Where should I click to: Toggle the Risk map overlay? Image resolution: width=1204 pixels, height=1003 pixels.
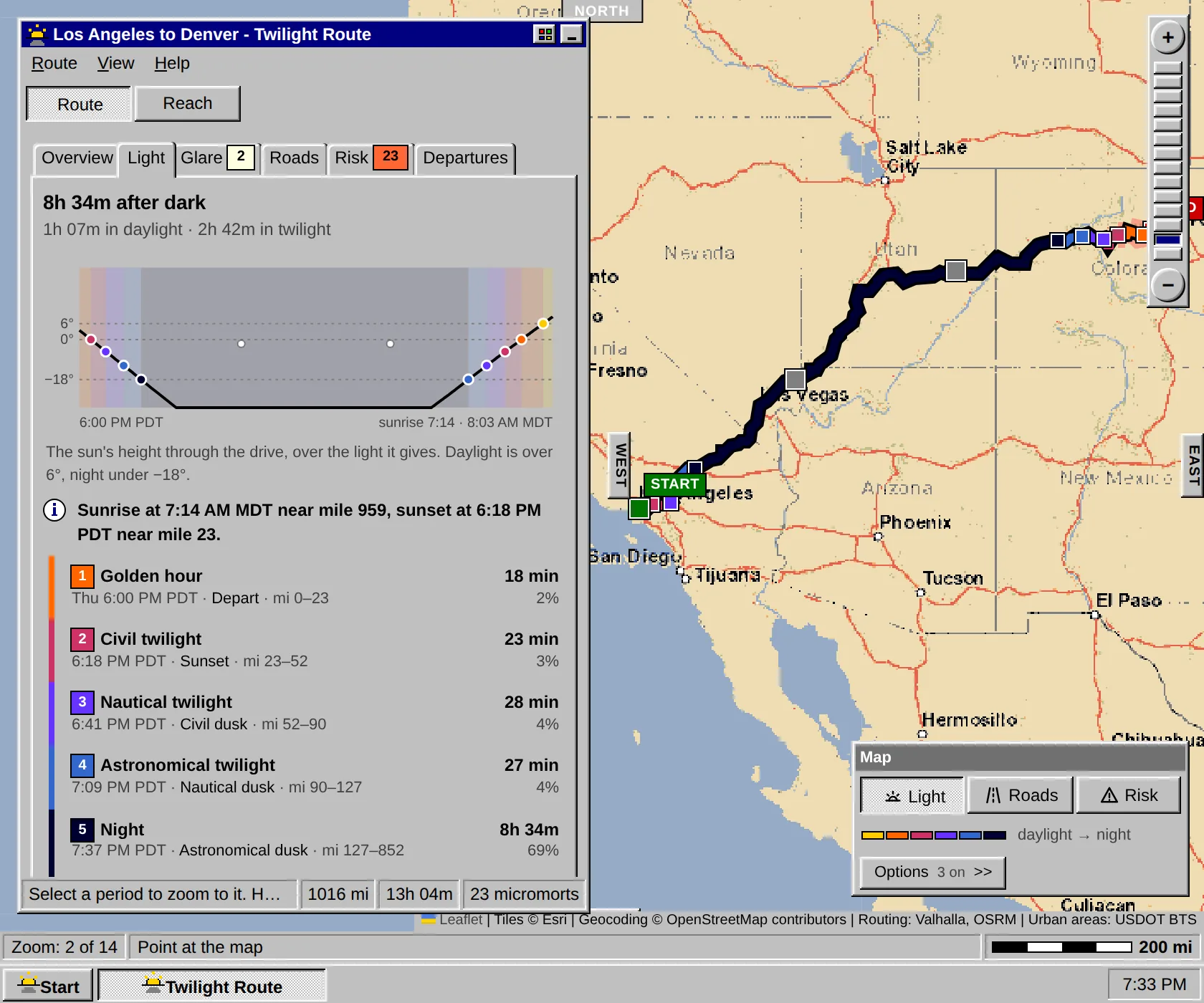[x=1128, y=795]
